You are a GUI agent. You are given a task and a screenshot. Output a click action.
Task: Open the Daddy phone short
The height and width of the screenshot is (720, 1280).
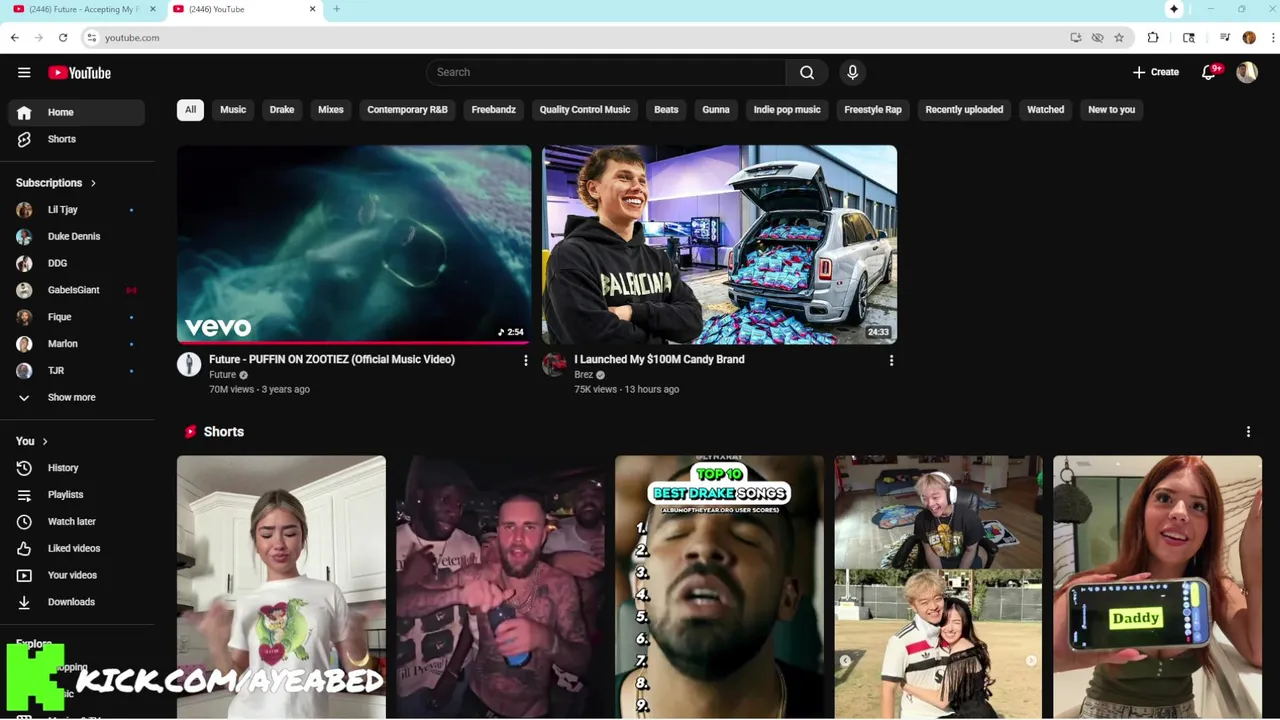1157,587
